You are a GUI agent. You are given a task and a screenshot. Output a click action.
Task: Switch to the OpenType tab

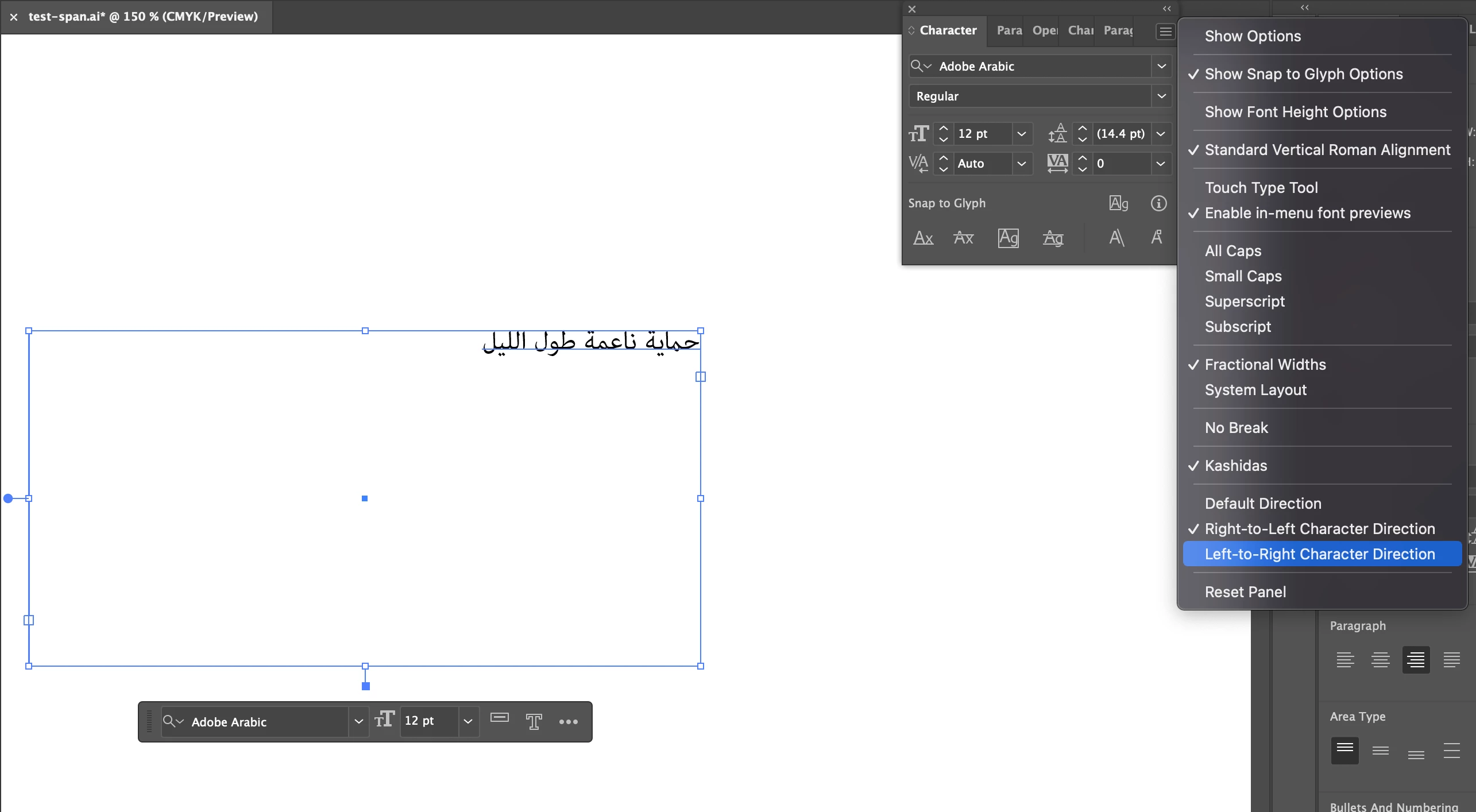[x=1044, y=30]
